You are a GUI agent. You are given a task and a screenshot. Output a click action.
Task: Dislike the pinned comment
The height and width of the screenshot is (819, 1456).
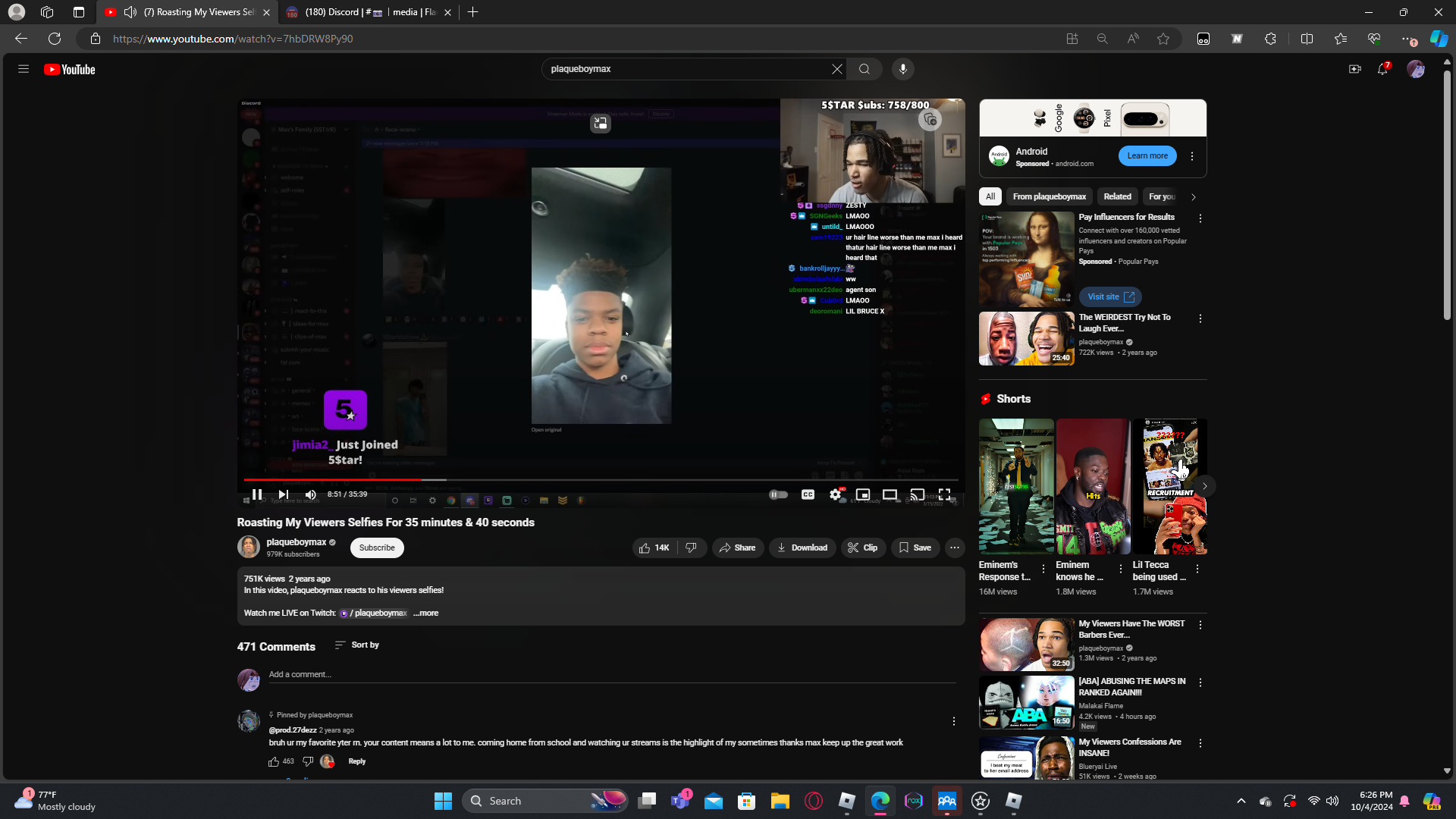(x=308, y=761)
